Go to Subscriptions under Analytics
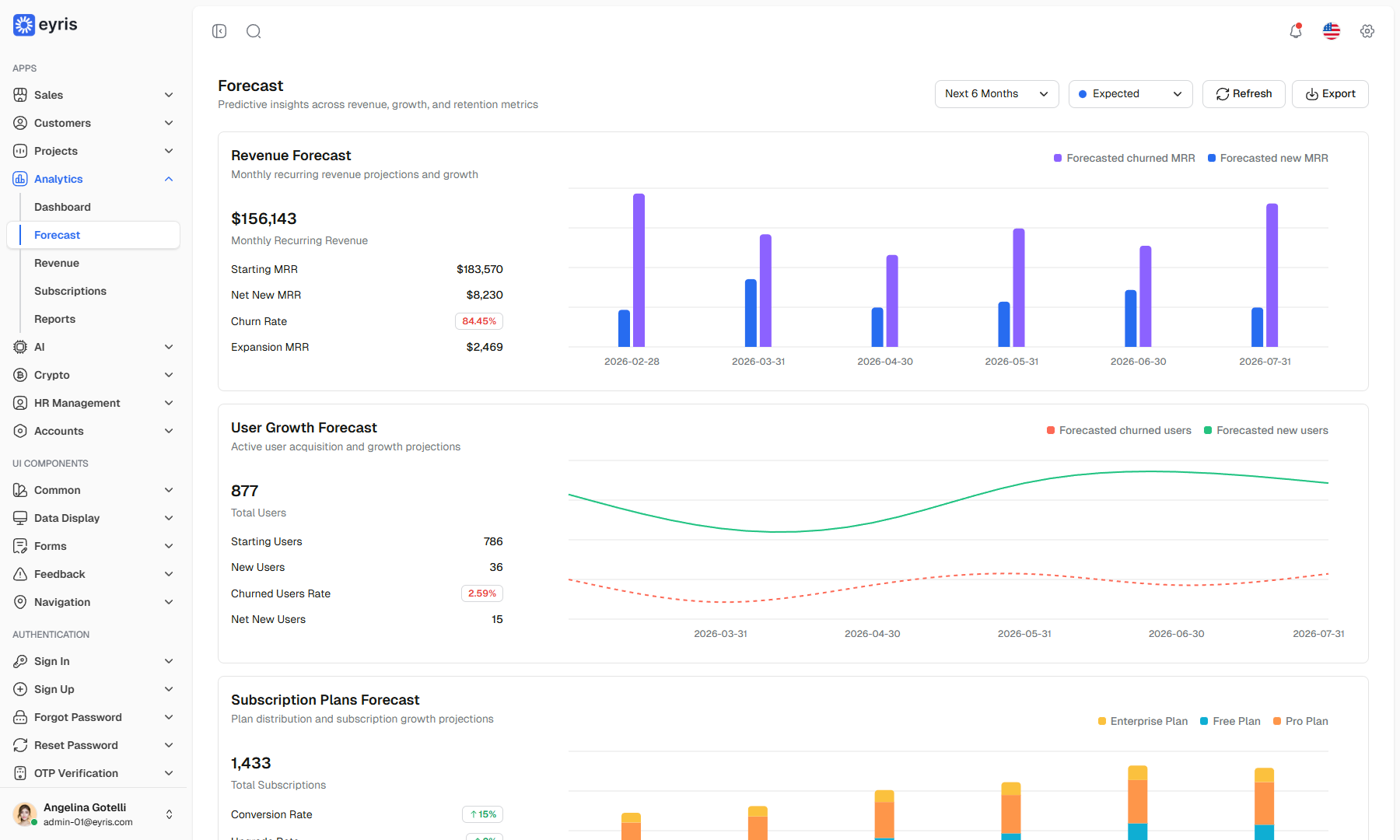The width and height of the screenshot is (1400, 840). [x=70, y=291]
